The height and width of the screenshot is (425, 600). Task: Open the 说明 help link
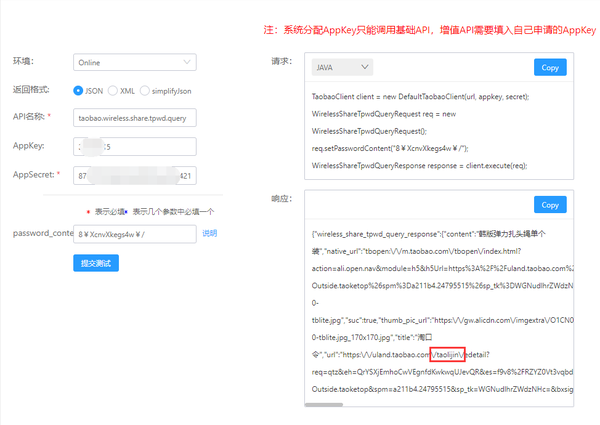click(210, 234)
